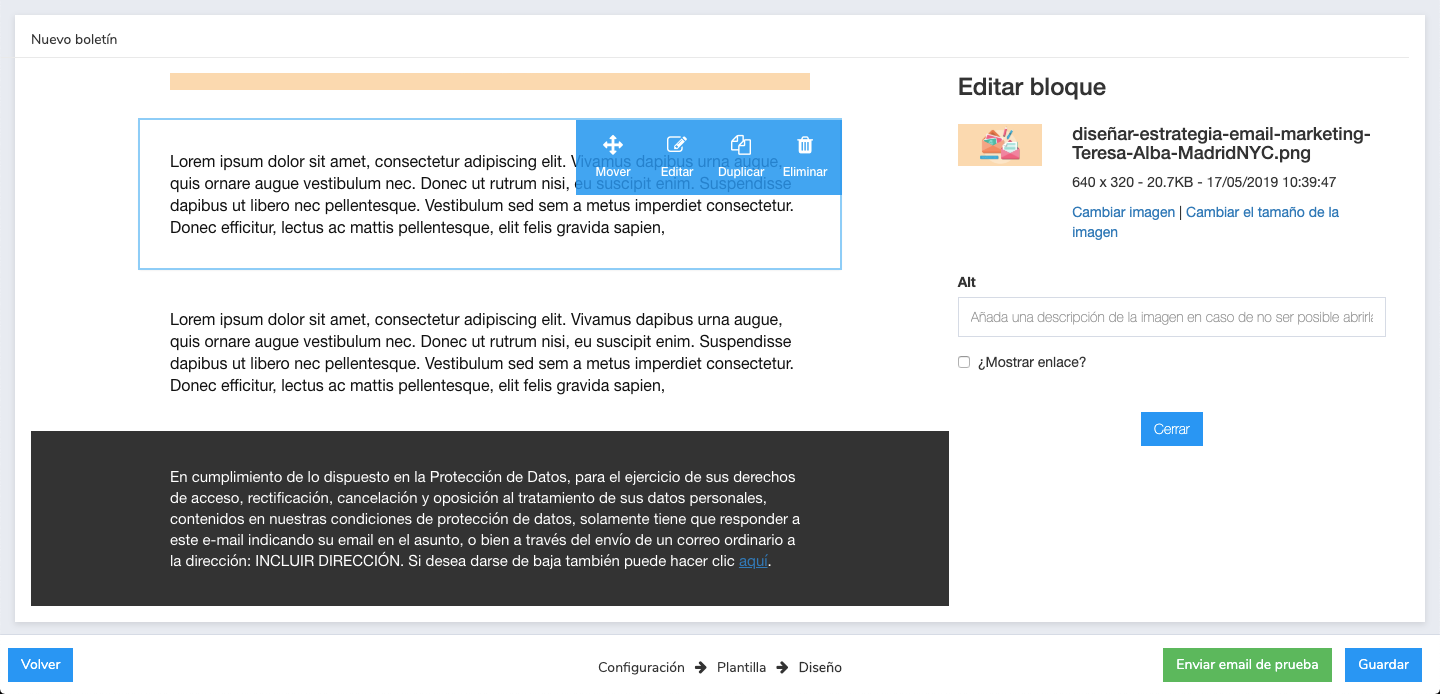
Task: Select the highlighted Lorem ipsum text block
Action: 400,230
